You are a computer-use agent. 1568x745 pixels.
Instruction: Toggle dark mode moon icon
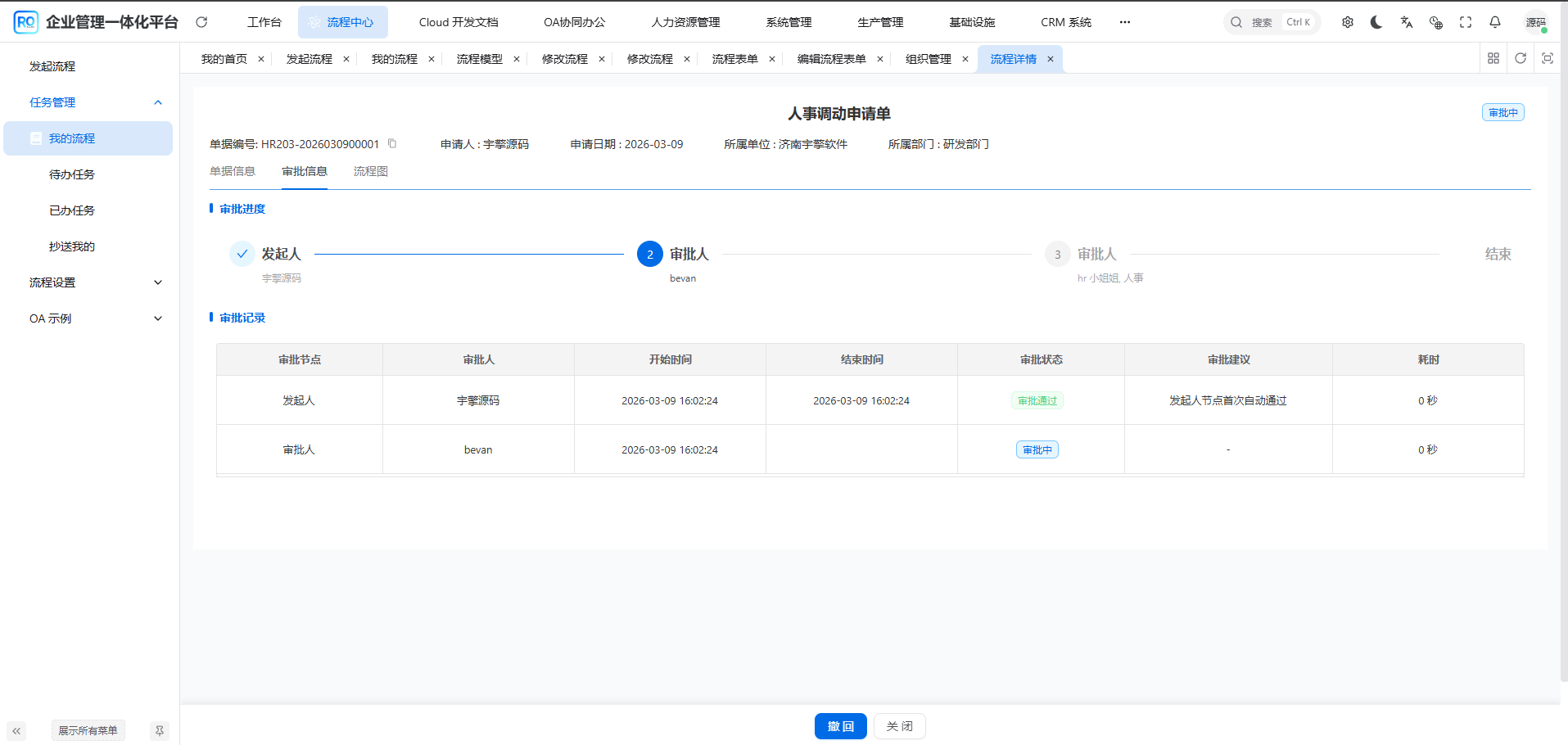1376,22
